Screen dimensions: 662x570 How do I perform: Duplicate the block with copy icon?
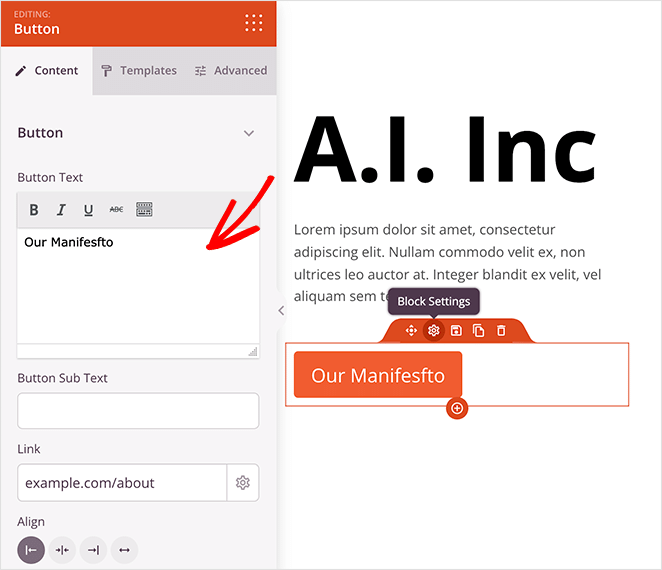pyautogui.click(x=478, y=330)
